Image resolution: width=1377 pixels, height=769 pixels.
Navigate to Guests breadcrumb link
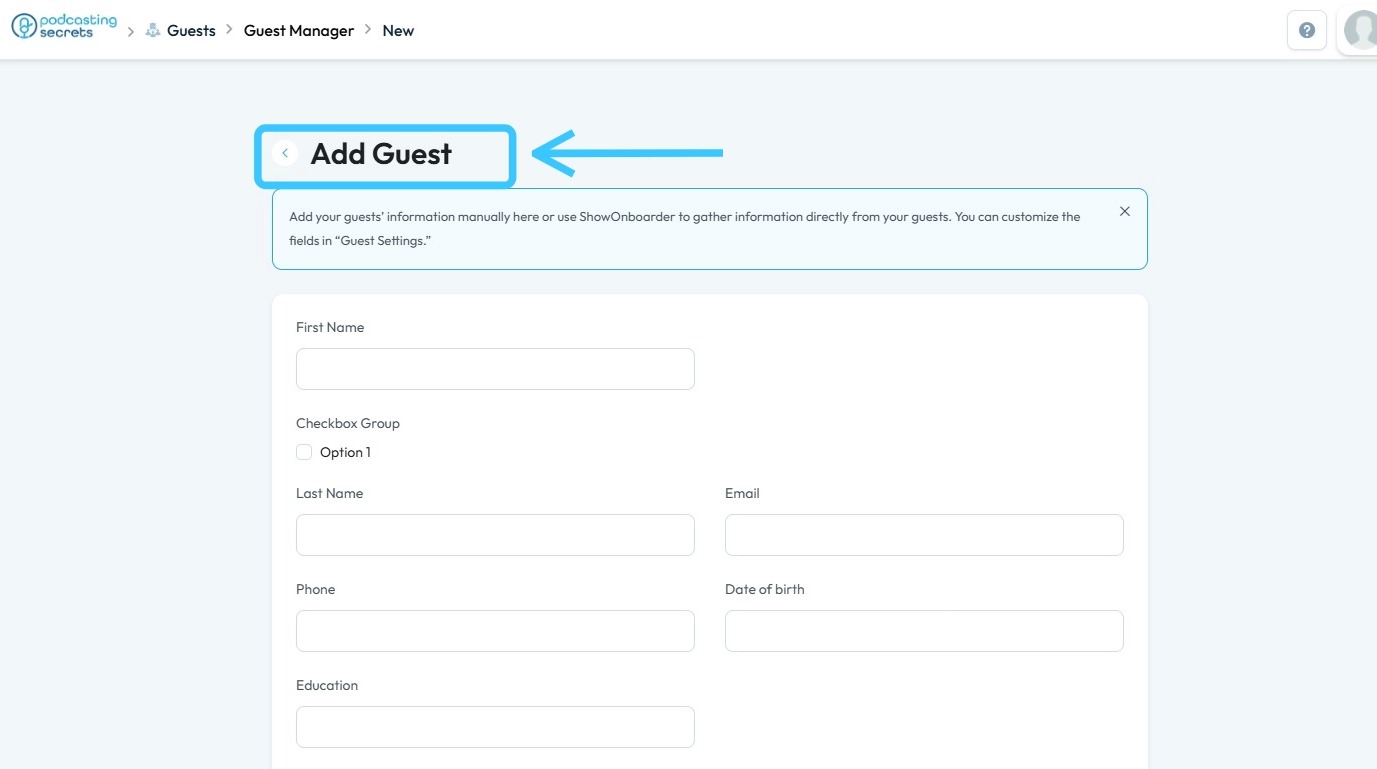[x=191, y=31]
